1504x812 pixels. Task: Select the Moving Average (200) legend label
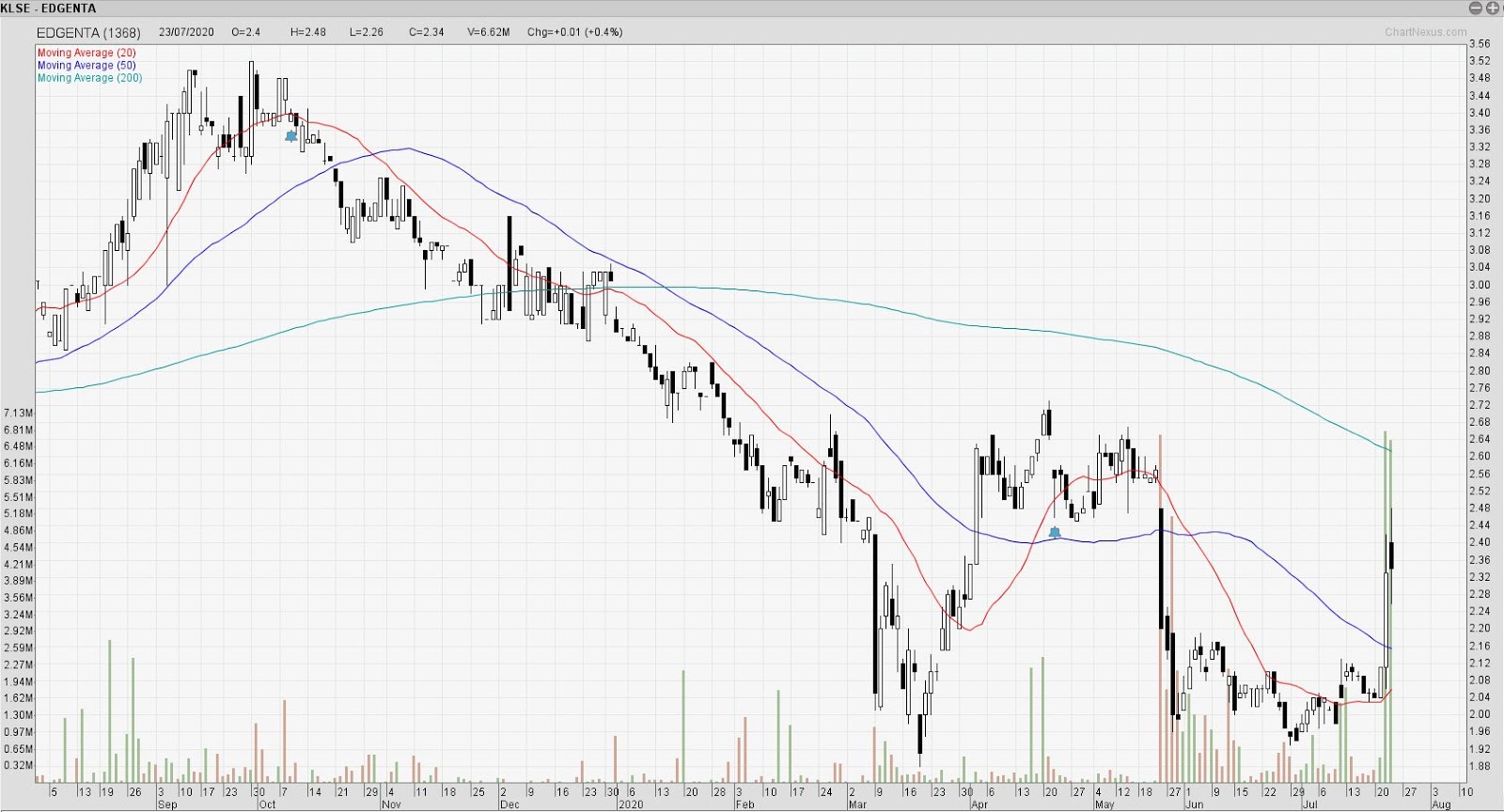90,78
